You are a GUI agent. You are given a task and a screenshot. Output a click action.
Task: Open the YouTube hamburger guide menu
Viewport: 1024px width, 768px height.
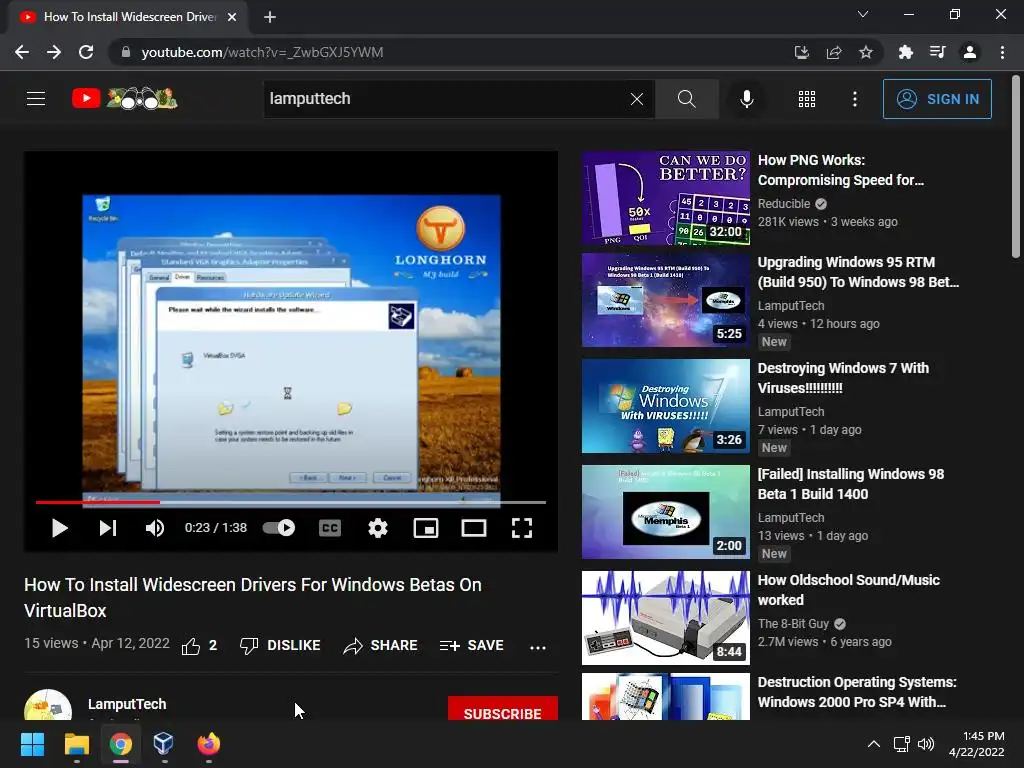tap(36, 99)
